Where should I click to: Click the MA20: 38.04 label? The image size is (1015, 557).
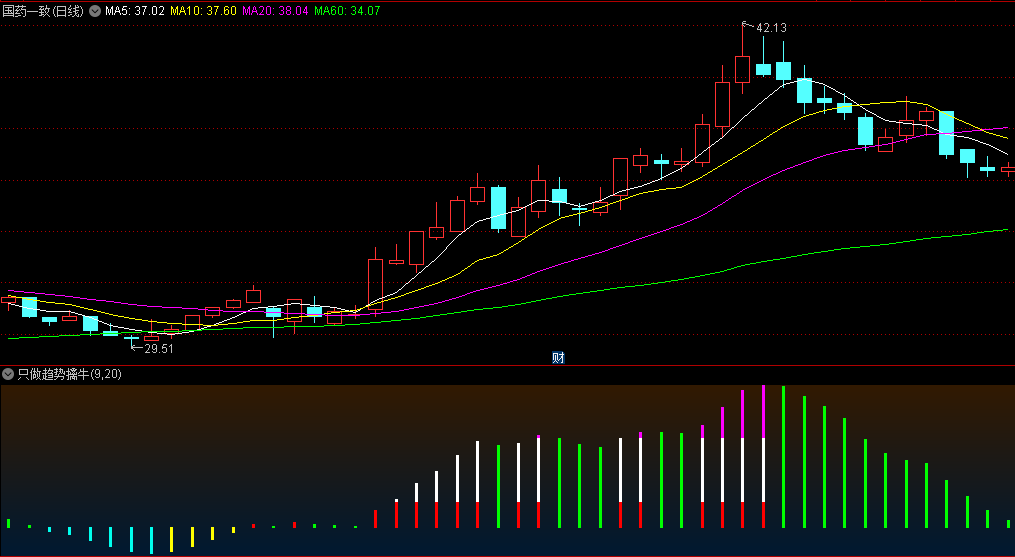275,11
